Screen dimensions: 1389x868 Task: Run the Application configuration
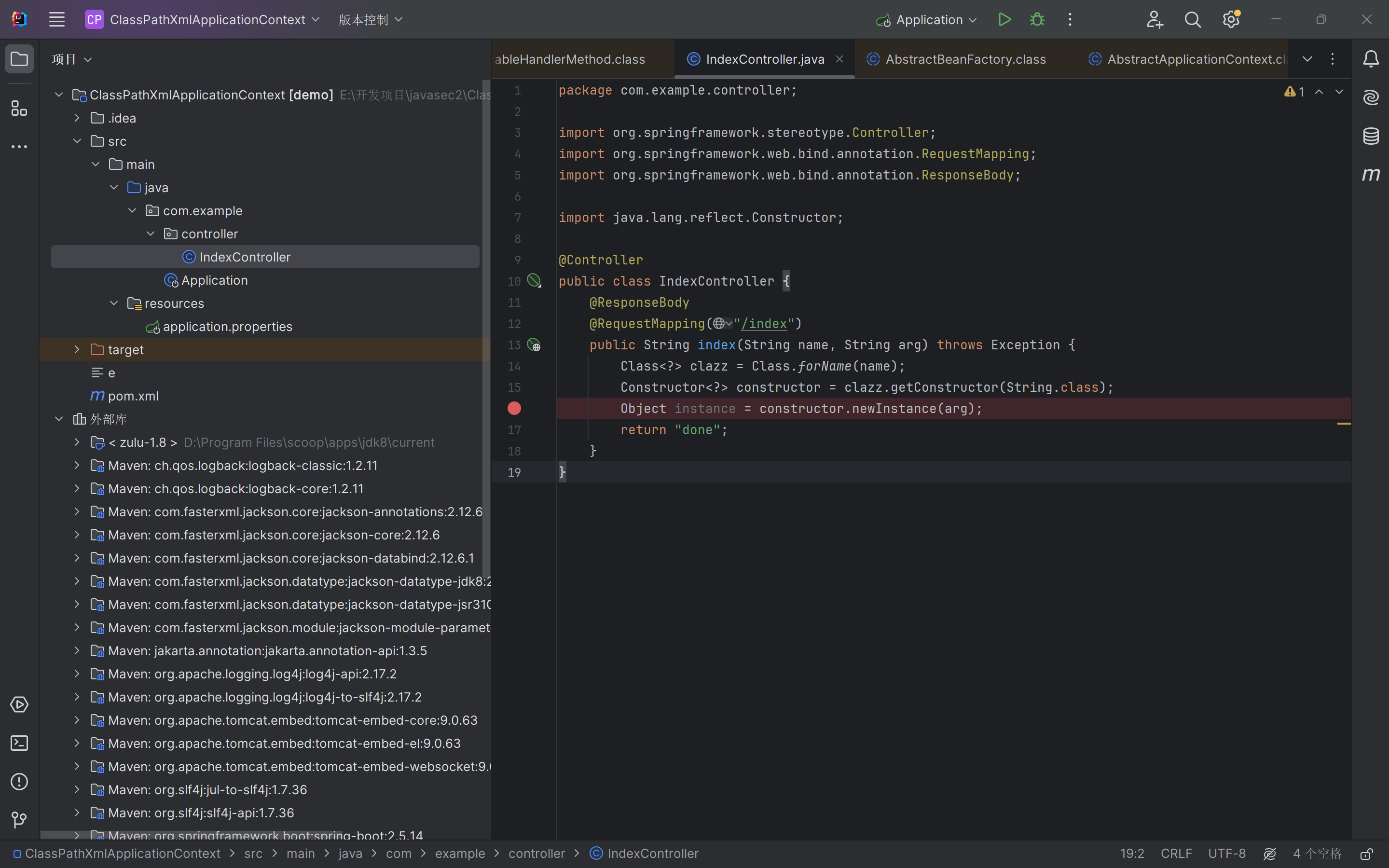point(1004,19)
